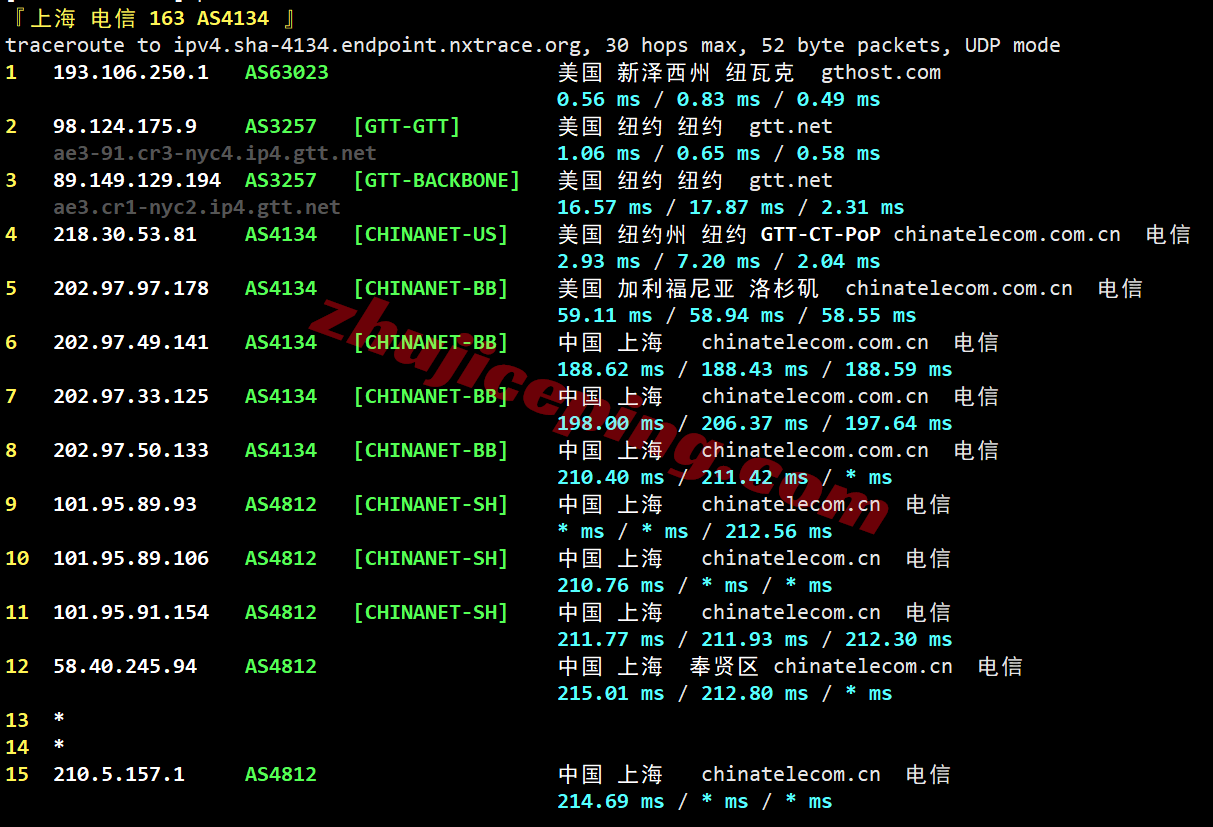
Task: Select IP address 101.95.91.154
Action: (x=131, y=612)
